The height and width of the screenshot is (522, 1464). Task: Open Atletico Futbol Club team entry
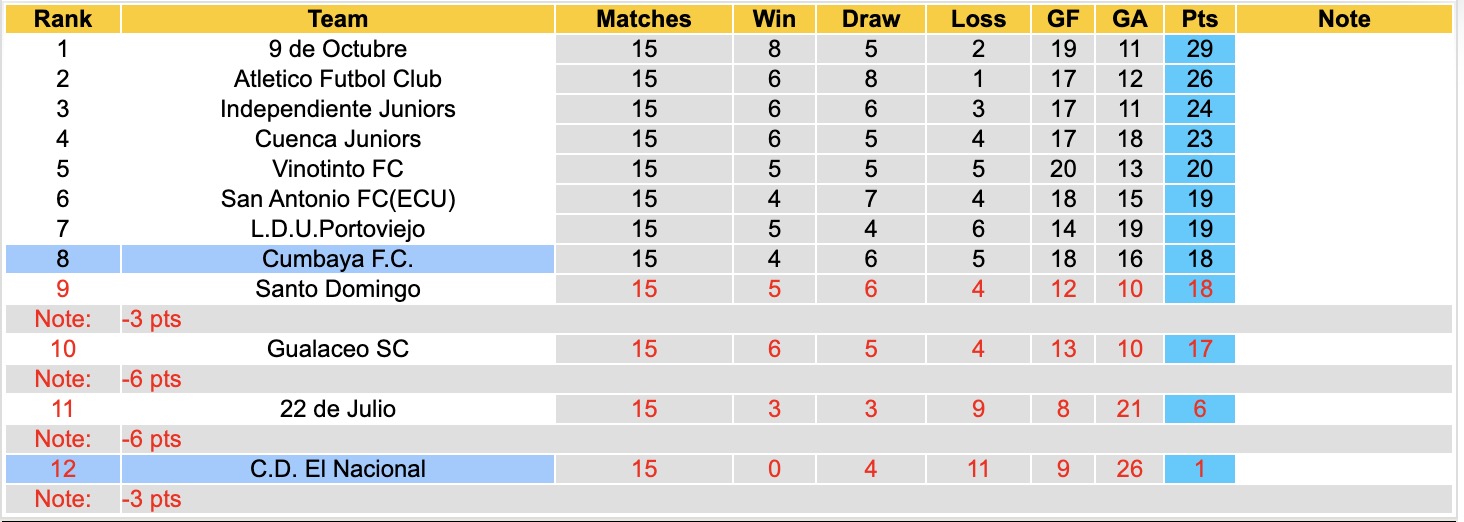click(338, 79)
